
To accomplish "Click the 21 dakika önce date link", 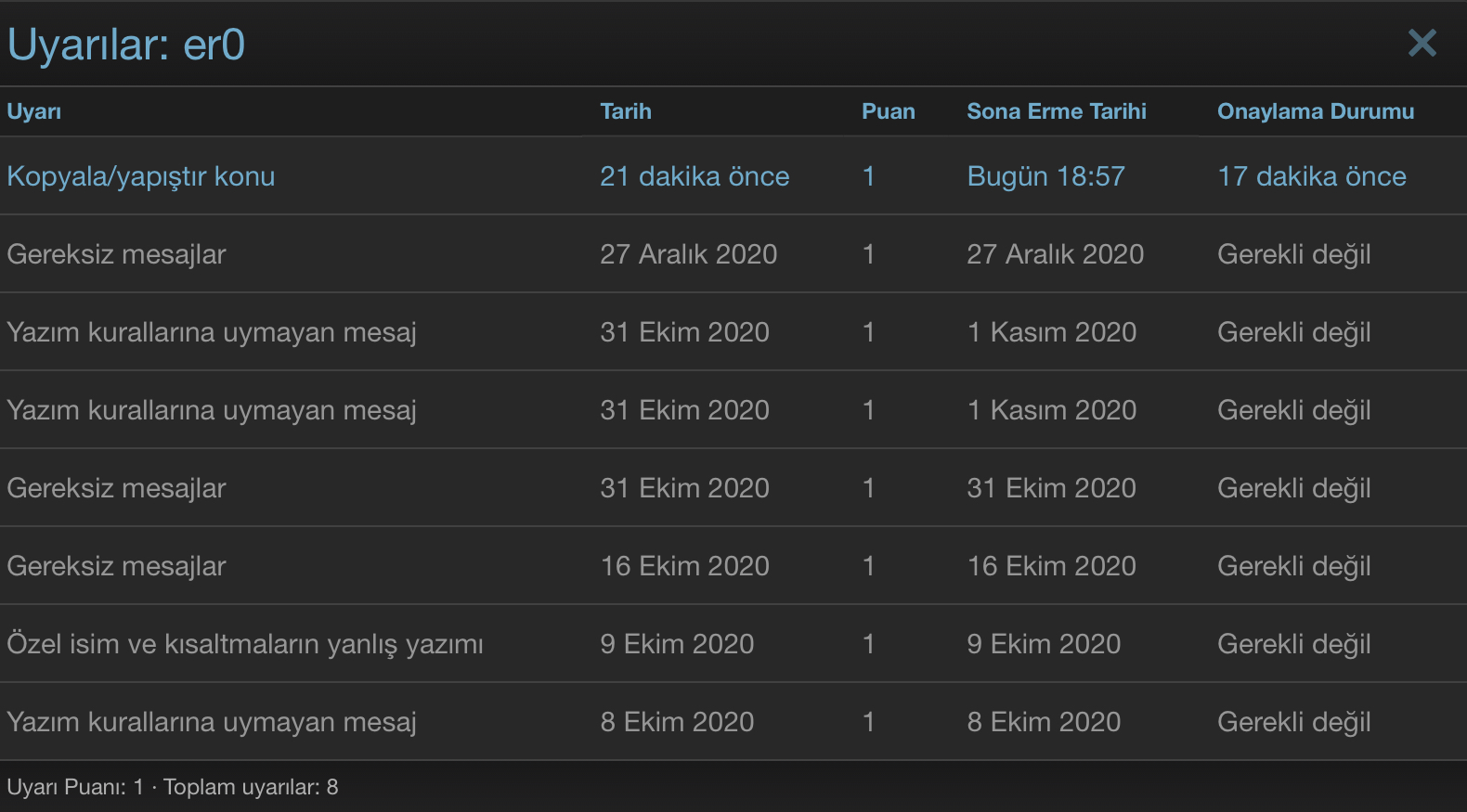I will click(x=695, y=176).
